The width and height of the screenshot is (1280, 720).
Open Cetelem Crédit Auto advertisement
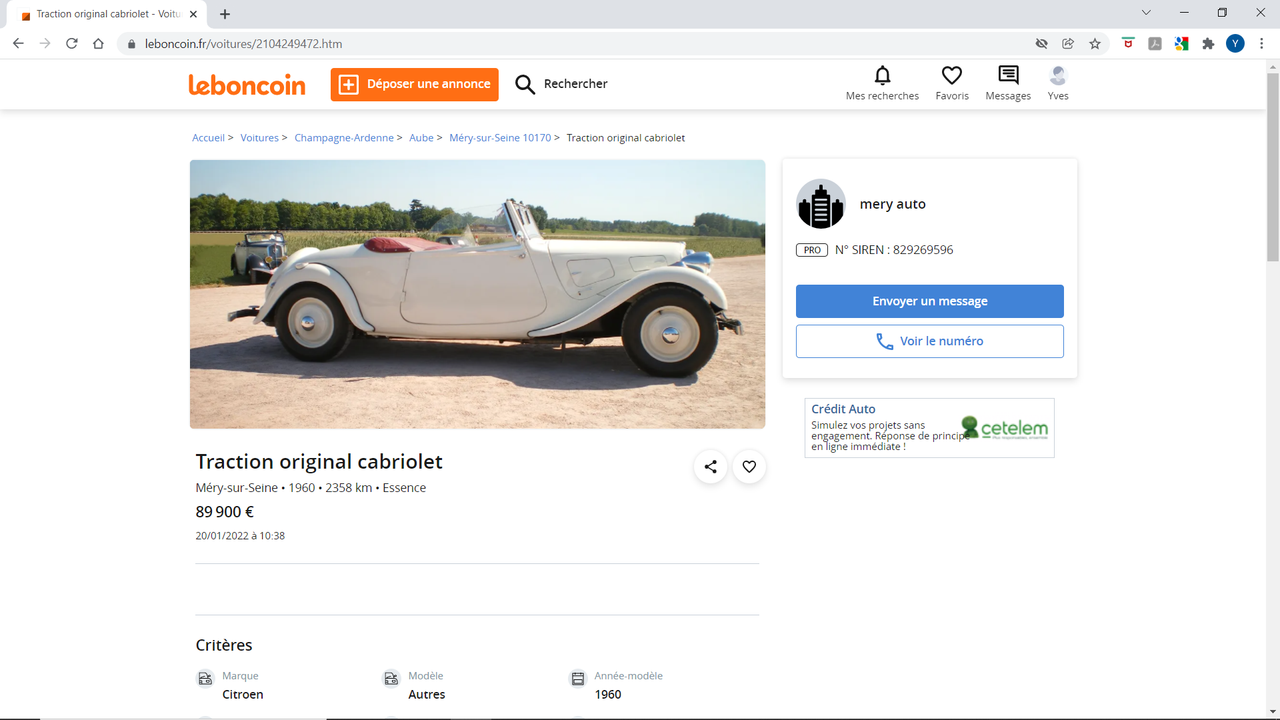point(930,428)
